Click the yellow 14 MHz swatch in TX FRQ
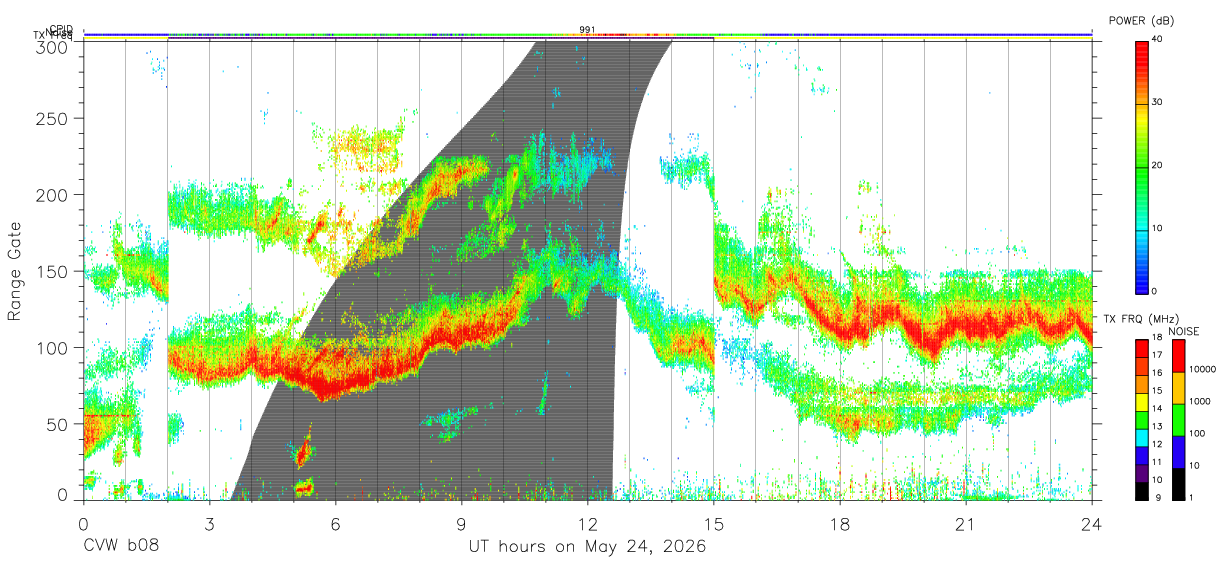The width and height of the screenshot is (1228, 567). (x=1140, y=401)
